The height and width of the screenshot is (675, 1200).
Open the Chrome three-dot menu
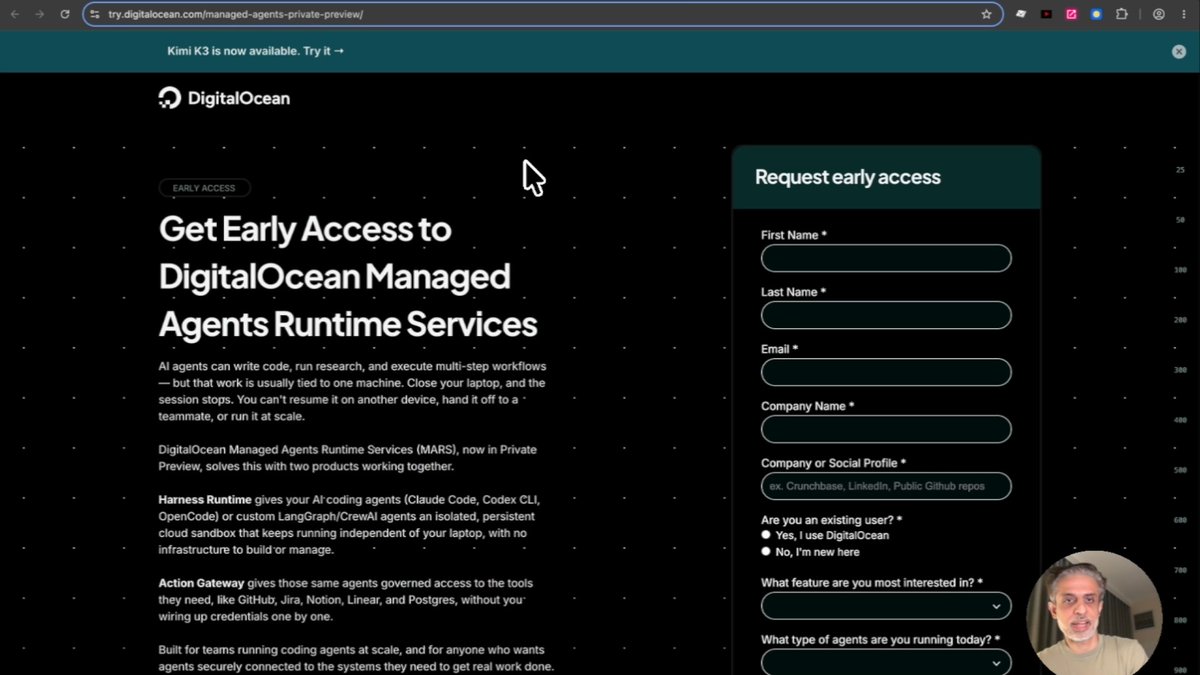click(1184, 14)
